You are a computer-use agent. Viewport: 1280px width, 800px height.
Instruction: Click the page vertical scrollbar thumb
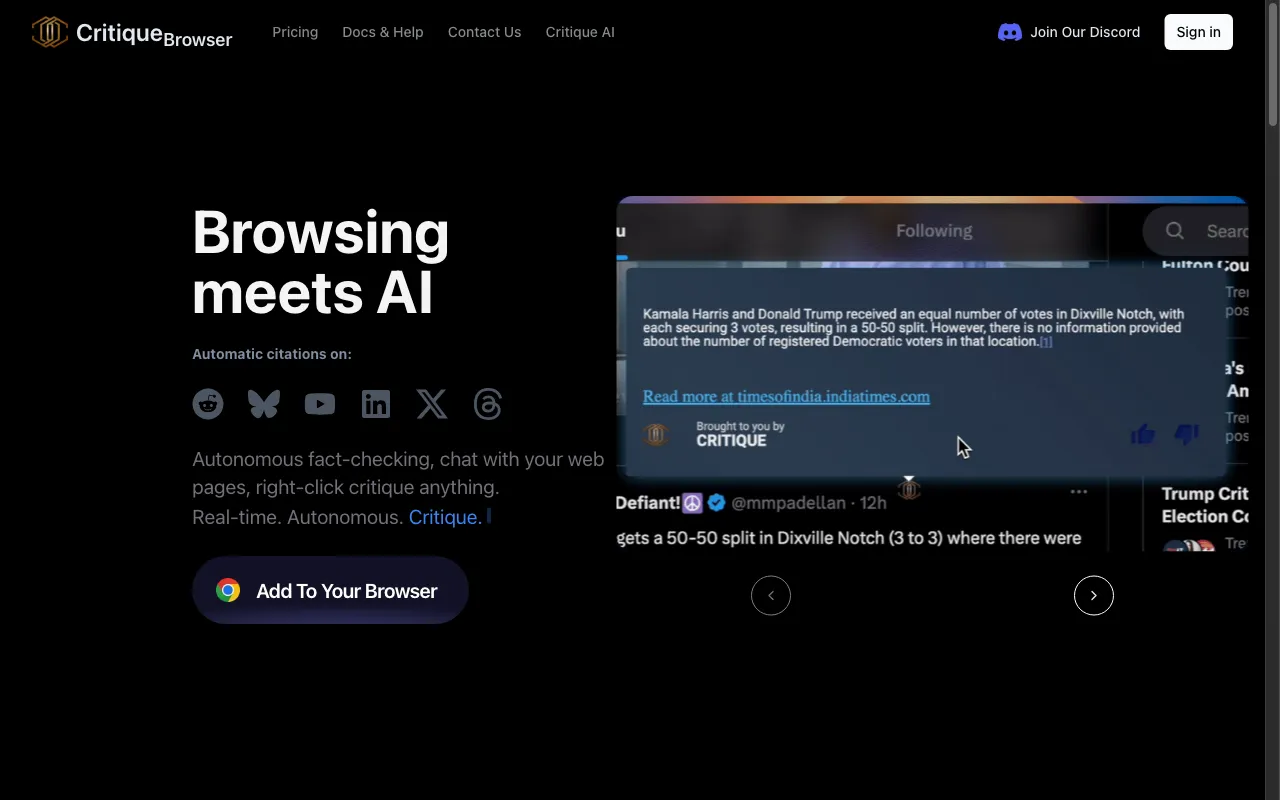[1273, 65]
